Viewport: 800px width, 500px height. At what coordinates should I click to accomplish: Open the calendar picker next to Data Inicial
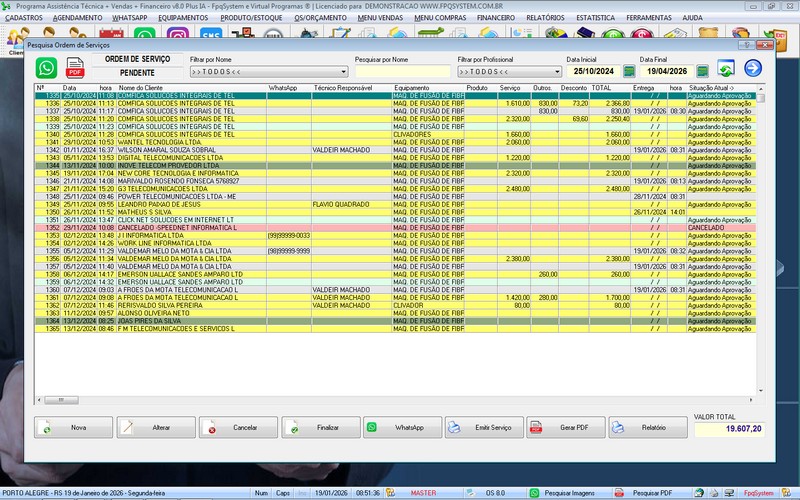tap(629, 71)
